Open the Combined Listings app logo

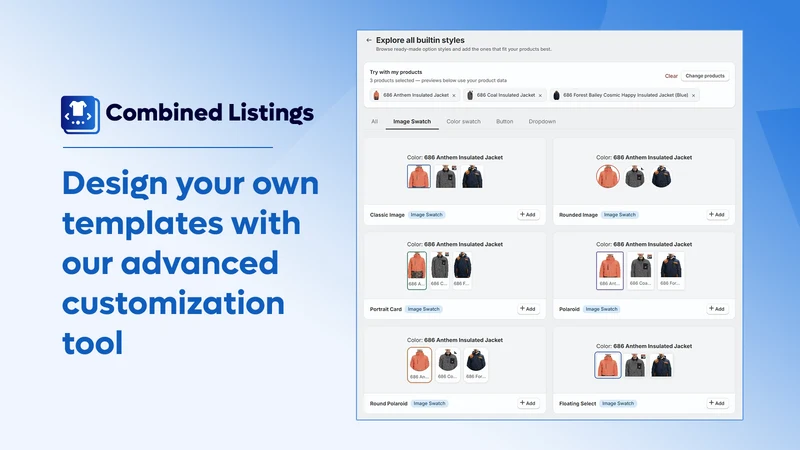coord(80,115)
